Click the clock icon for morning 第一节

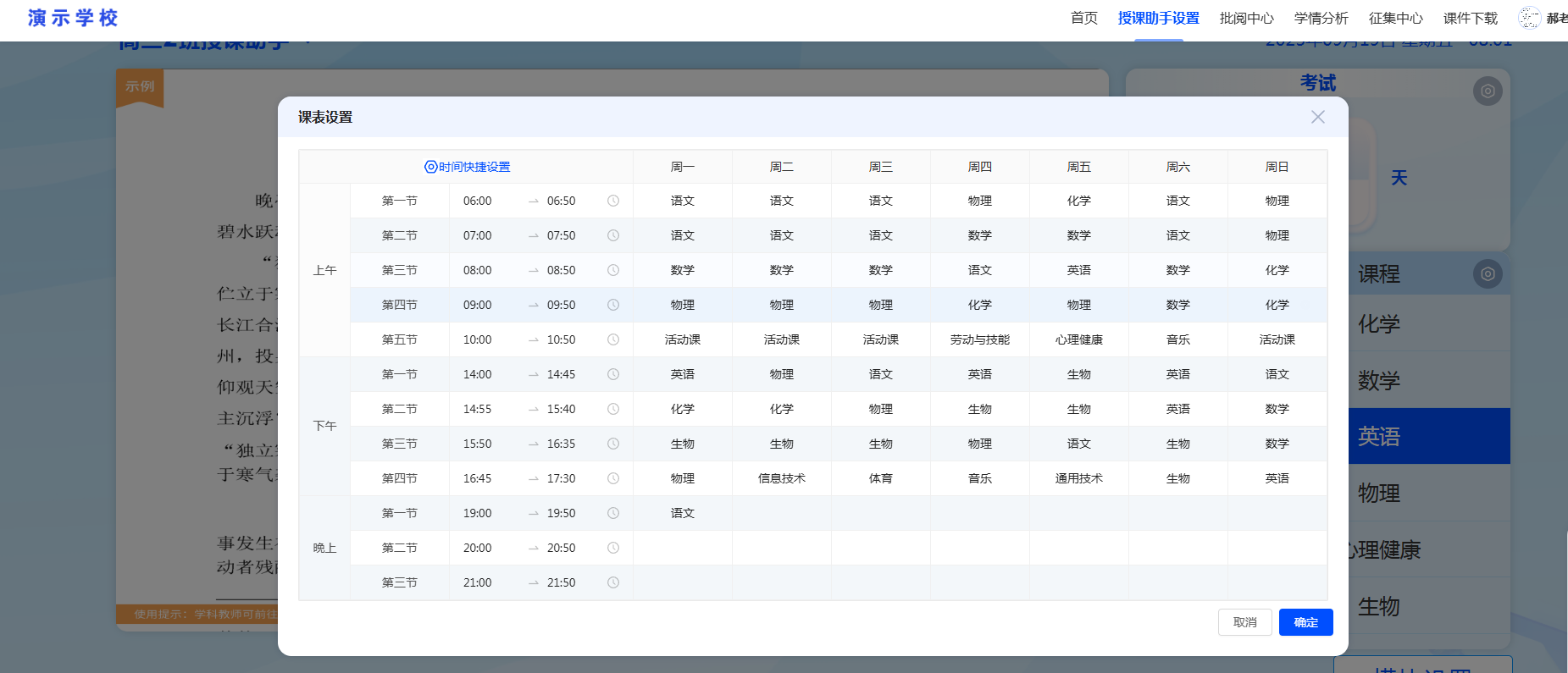click(613, 201)
